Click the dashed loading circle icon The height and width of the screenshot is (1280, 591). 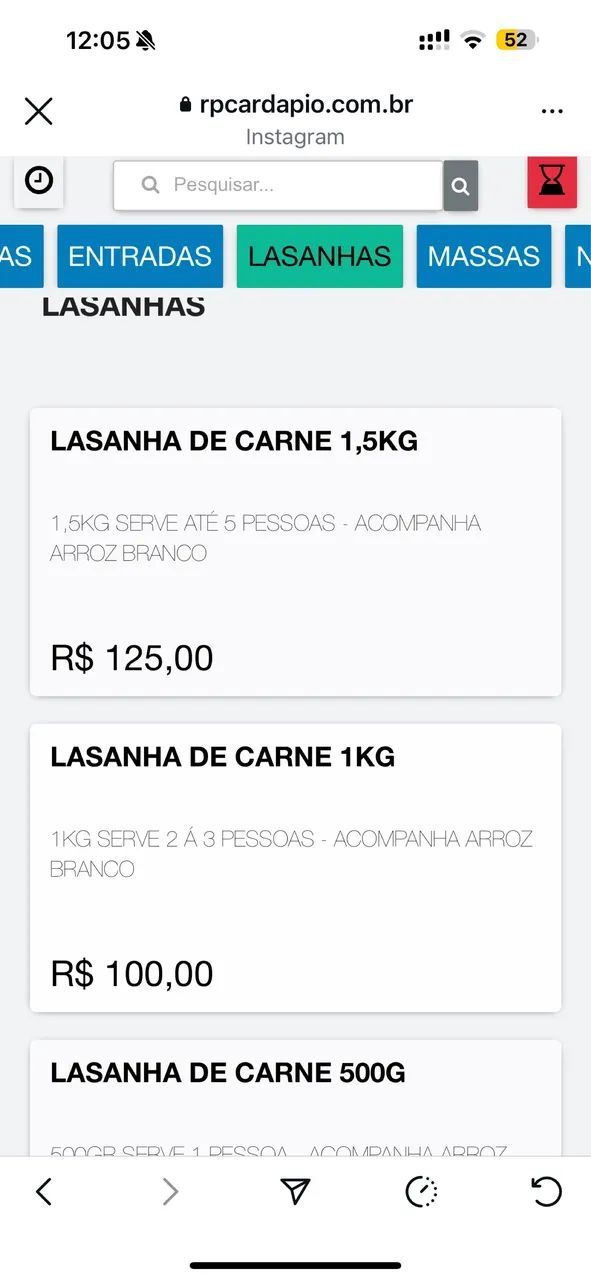click(420, 1191)
